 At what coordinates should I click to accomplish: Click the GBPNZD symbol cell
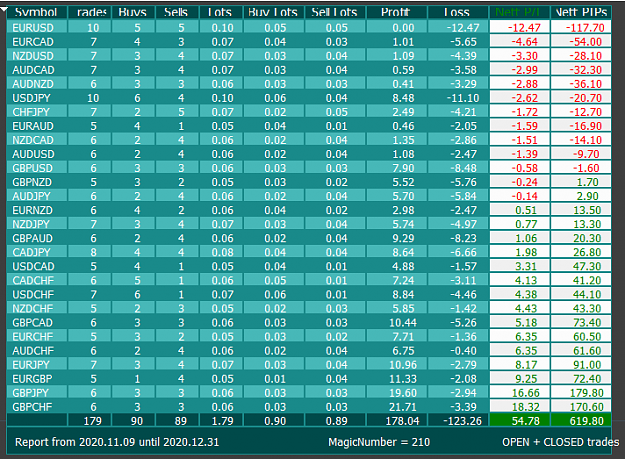point(37,182)
